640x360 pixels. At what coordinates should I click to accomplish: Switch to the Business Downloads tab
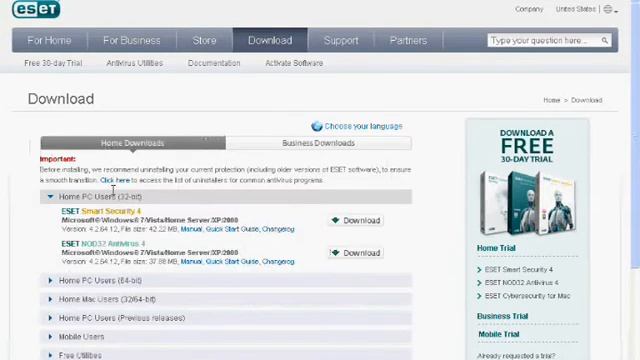(x=318, y=143)
